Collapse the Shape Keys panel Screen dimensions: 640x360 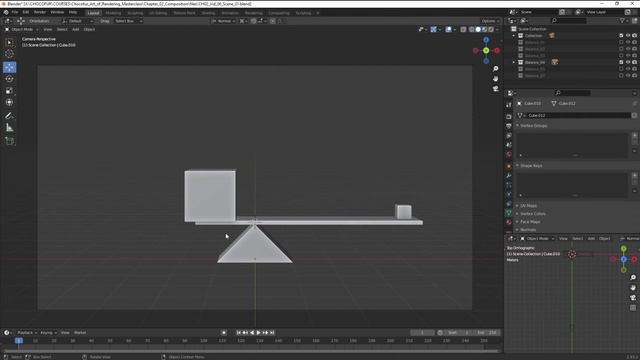point(531,166)
